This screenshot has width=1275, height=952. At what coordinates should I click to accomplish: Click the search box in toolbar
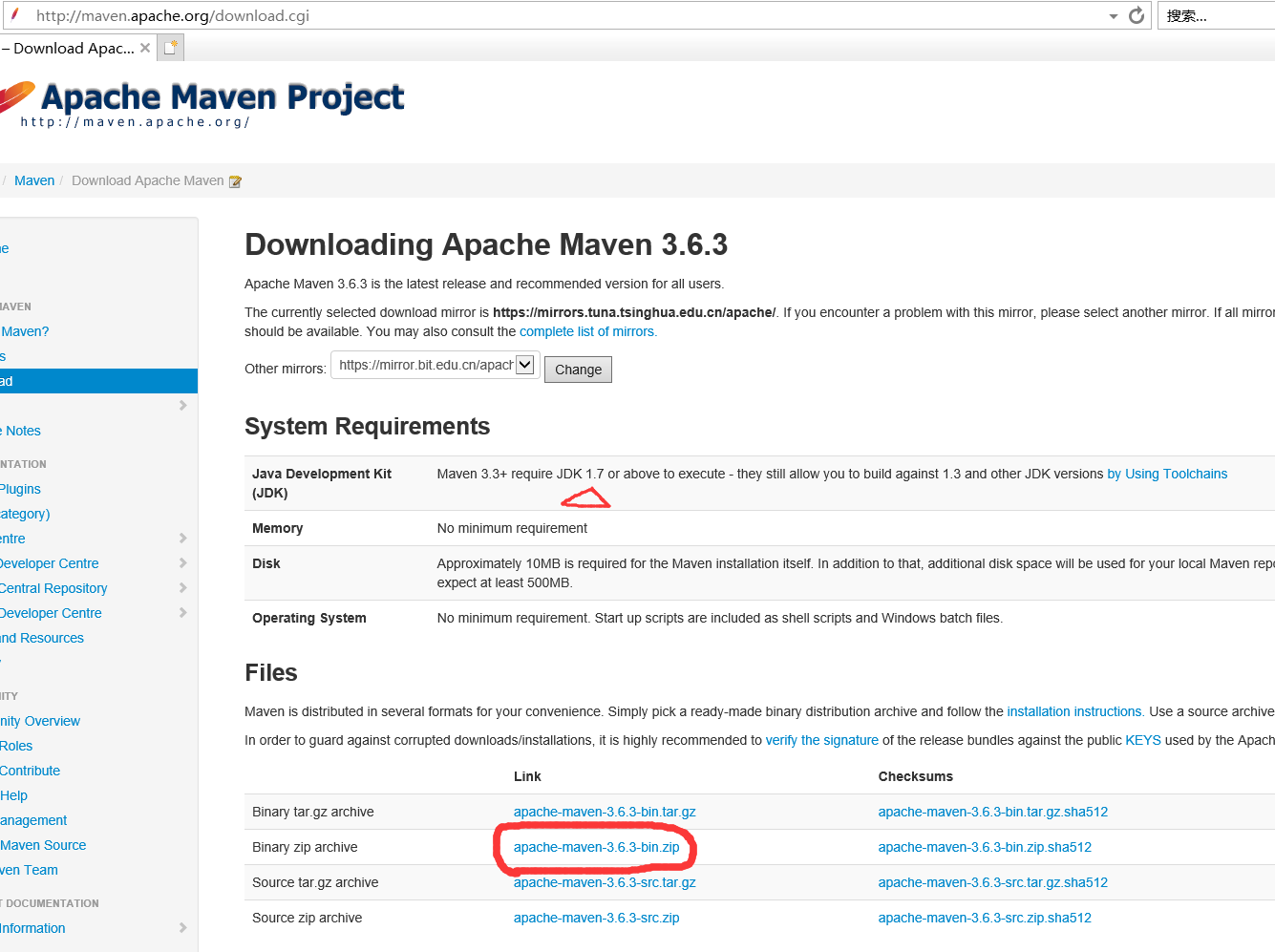[x=1218, y=15]
